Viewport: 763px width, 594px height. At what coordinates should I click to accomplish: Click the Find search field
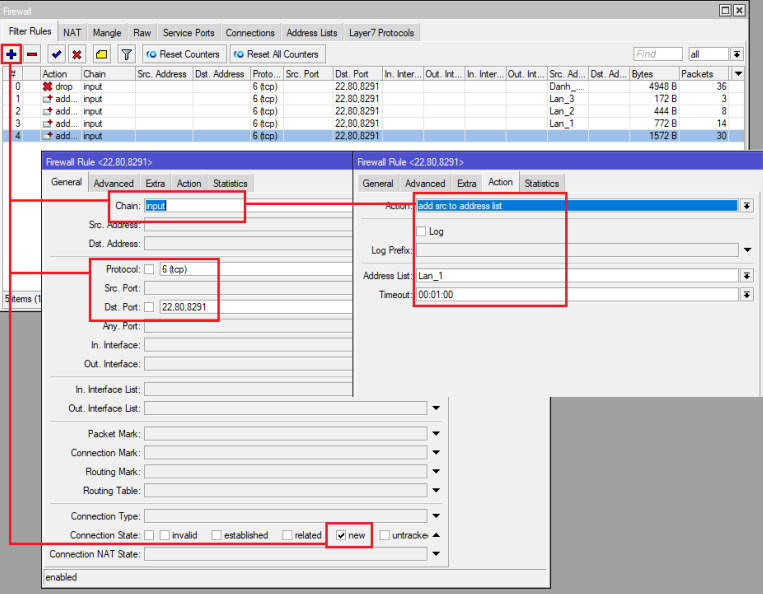pos(658,54)
